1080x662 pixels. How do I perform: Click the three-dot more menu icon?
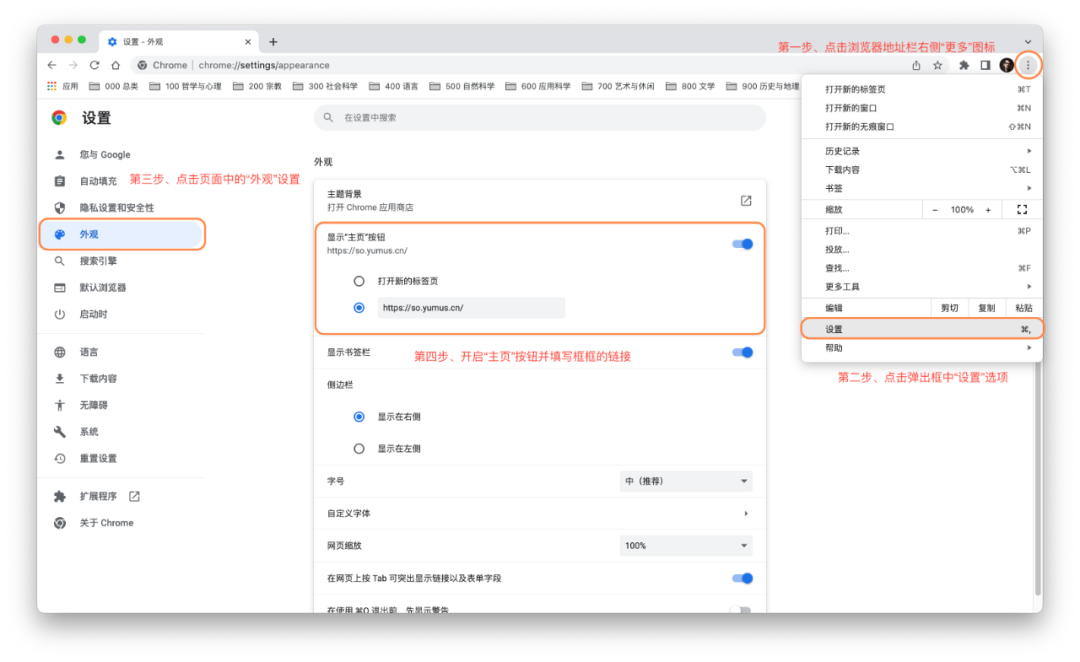1028,65
